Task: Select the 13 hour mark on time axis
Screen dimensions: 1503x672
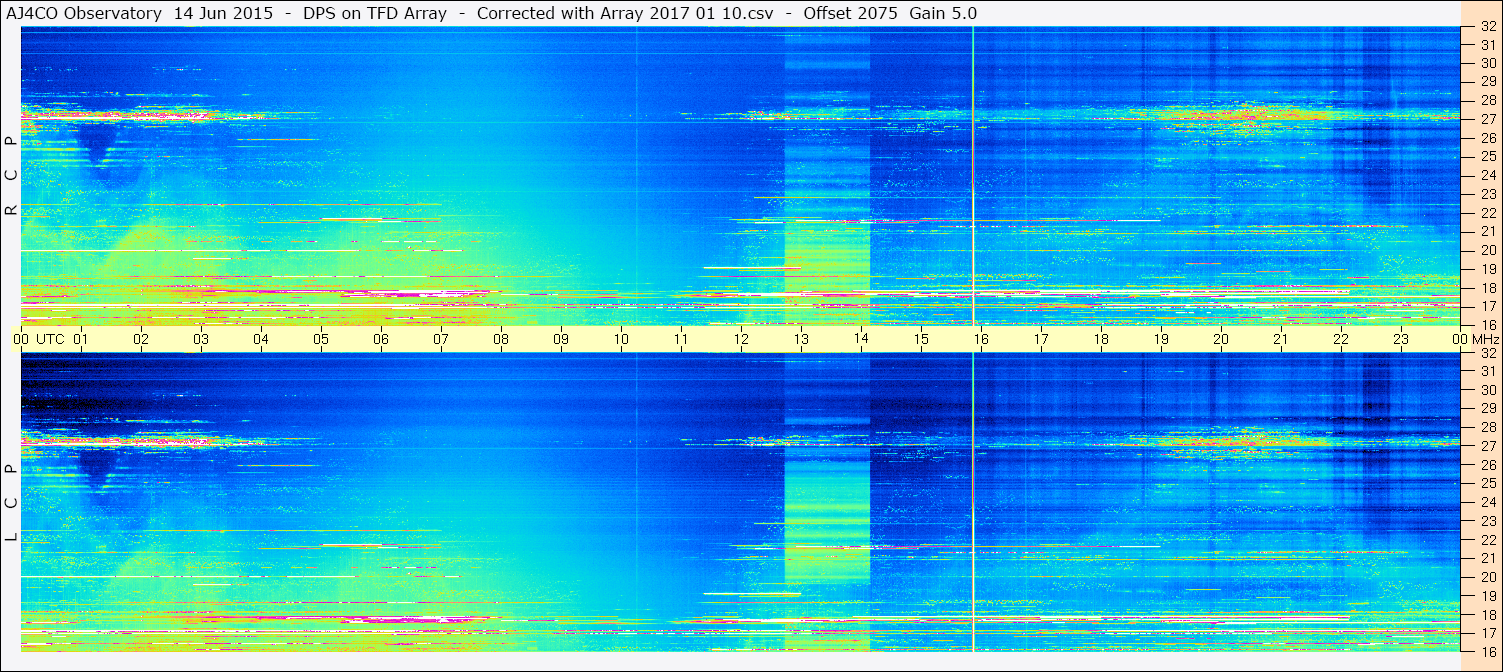Action: click(x=801, y=339)
